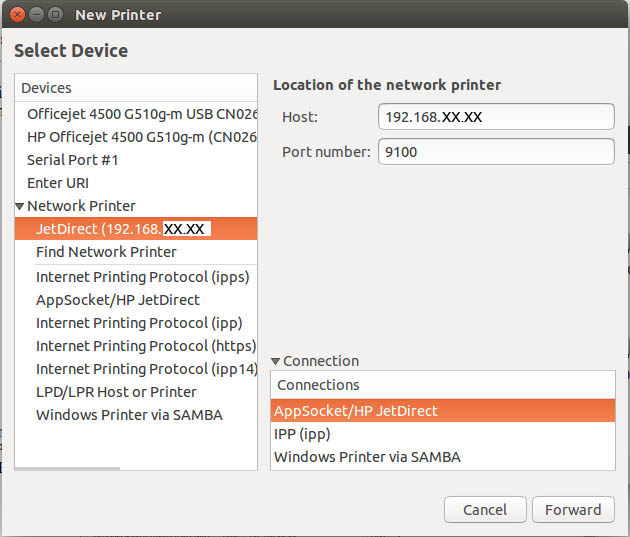Select IPP (ipp) connection
Screen dimensions: 630x537
click(302, 434)
